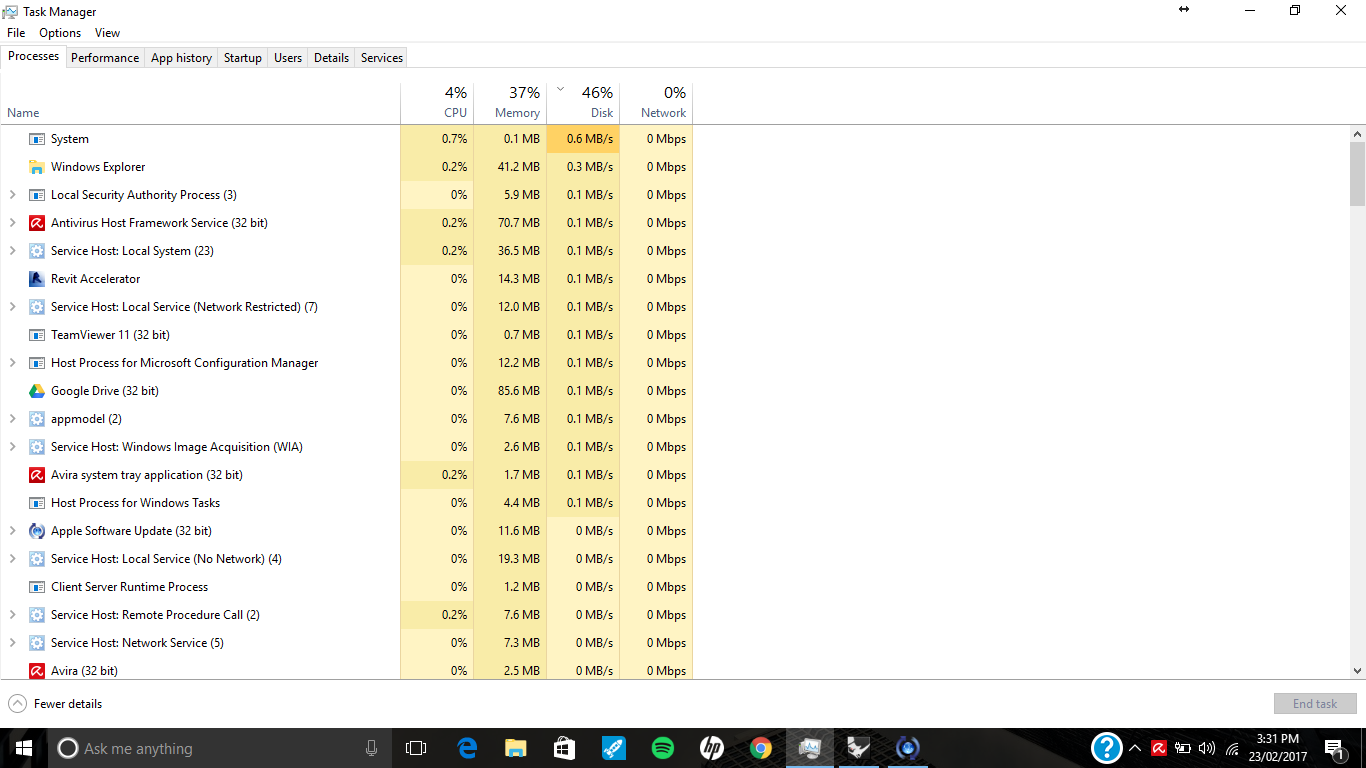The height and width of the screenshot is (768, 1366).
Task: Open the clock showing 3:31 PM
Action: pos(1277,748)
